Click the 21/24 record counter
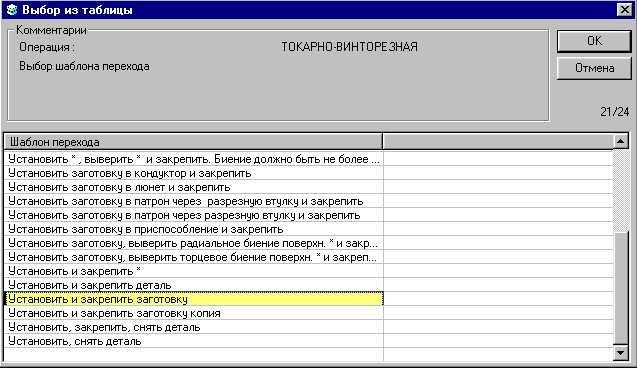 tap(614, 112)
